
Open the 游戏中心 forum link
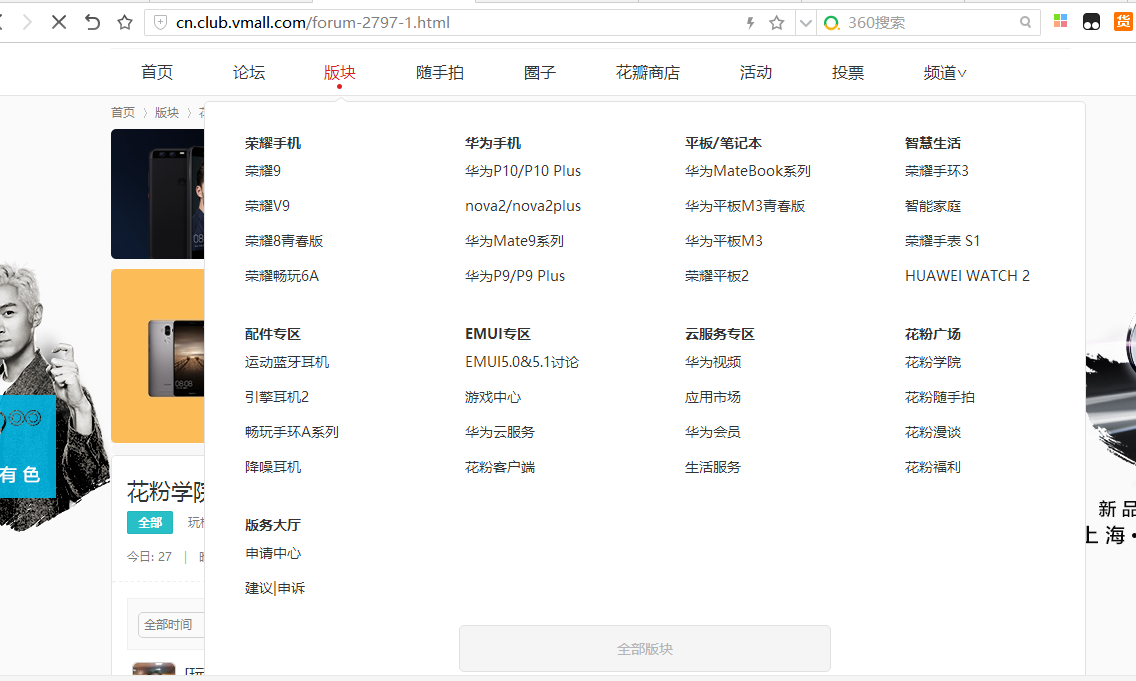coord(493,397)
